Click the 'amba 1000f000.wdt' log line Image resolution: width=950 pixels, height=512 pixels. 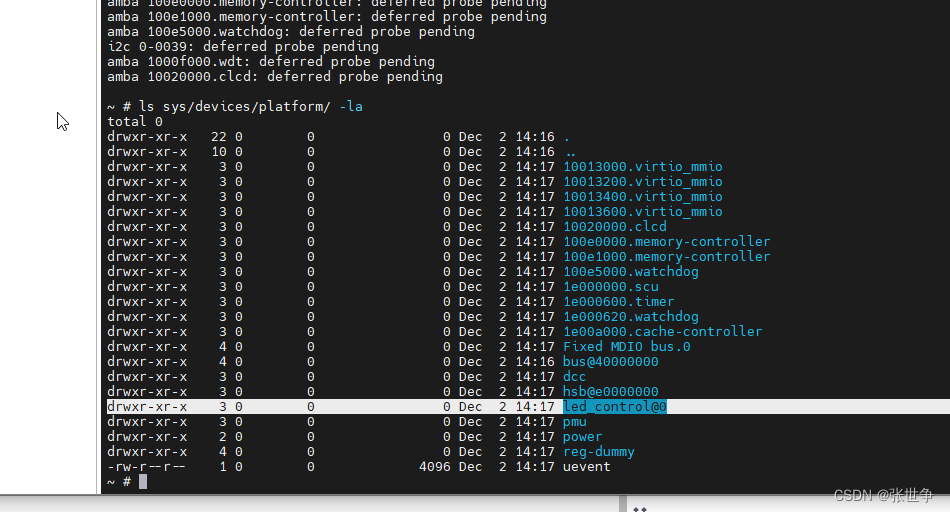click(271, 62)
